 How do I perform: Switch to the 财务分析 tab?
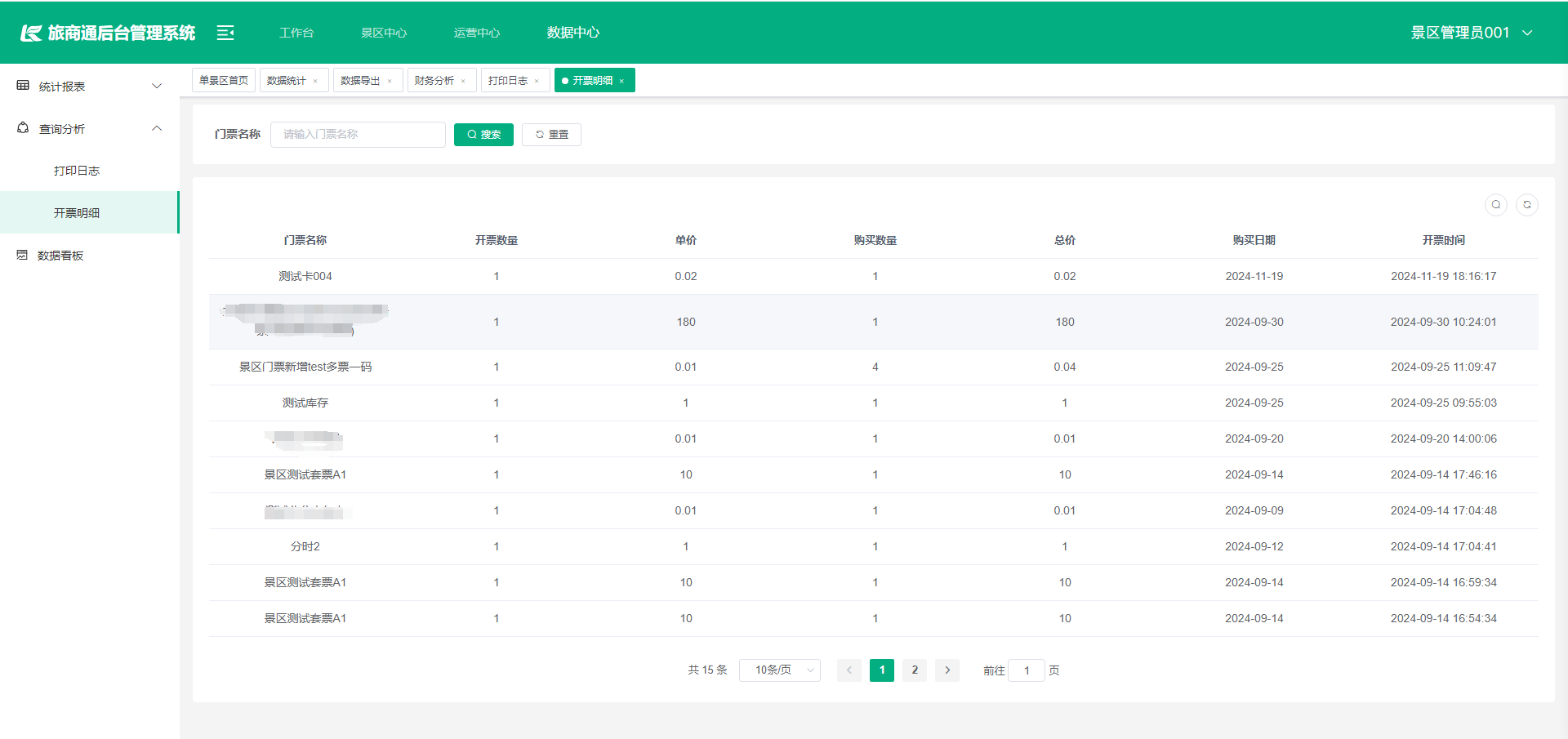[x=434, y=81]
